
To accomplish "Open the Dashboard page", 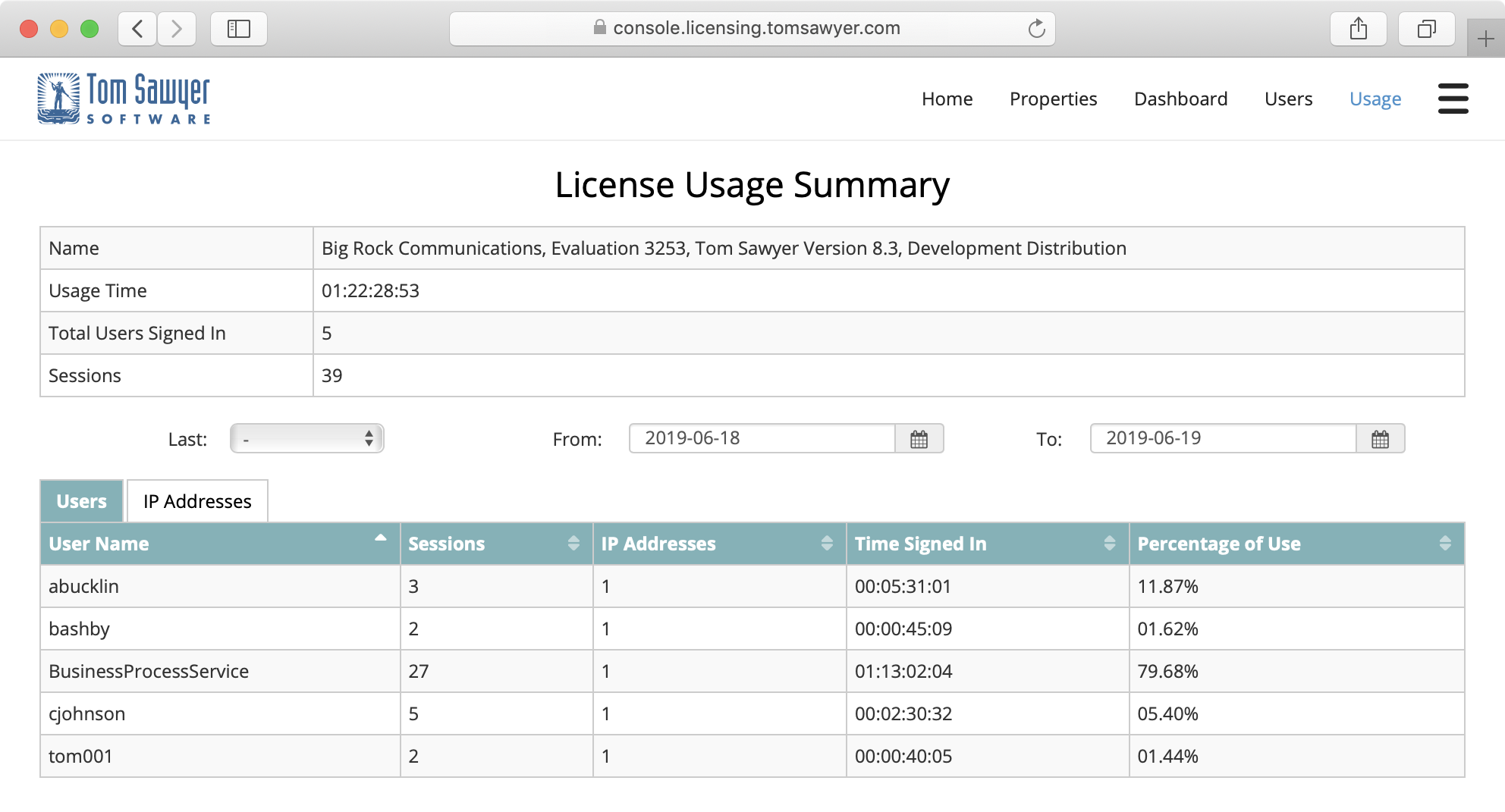I will [x=1180, y=99].
